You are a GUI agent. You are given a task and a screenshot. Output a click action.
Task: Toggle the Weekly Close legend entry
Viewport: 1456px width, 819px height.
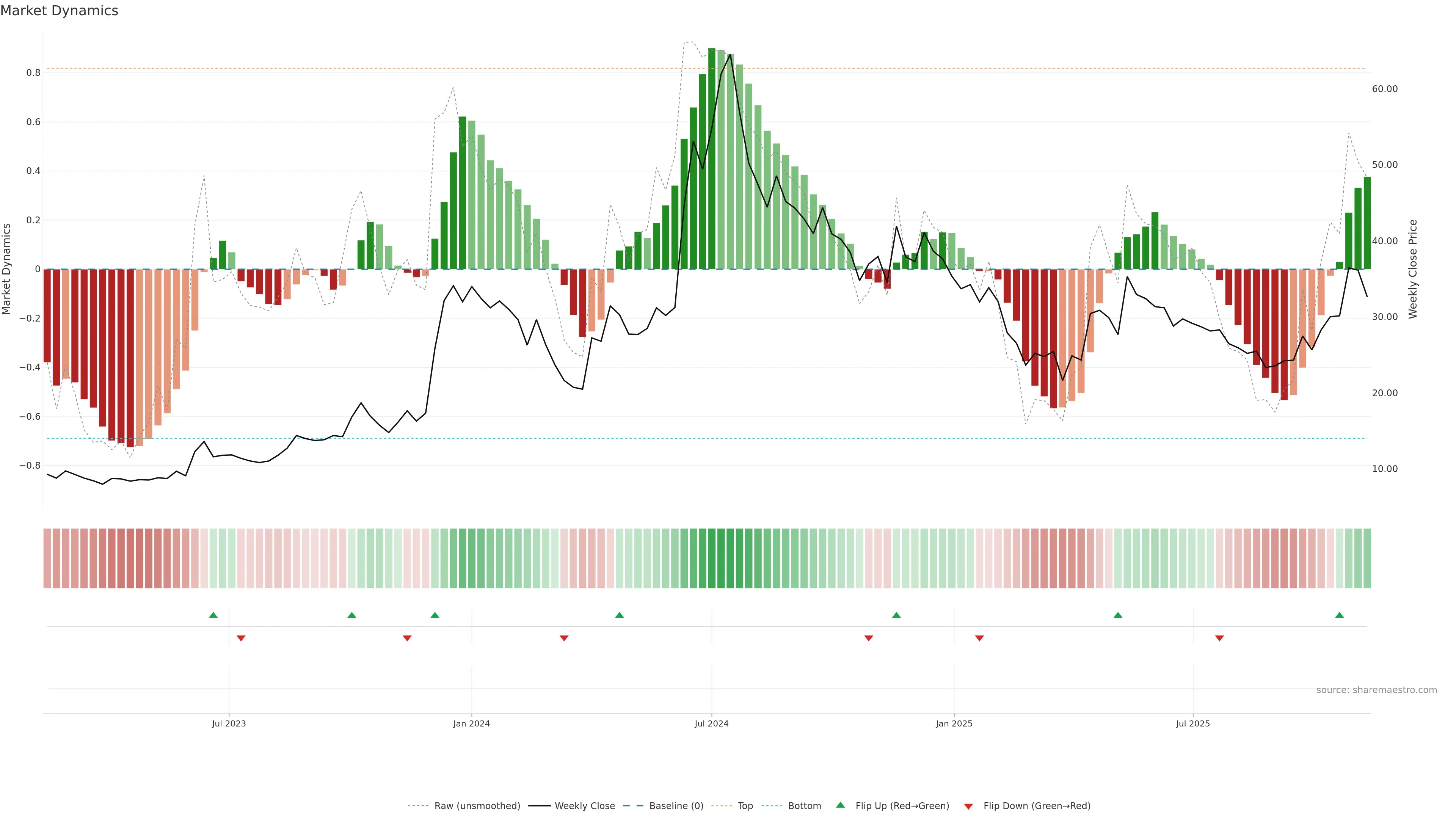tap(584, 806)
